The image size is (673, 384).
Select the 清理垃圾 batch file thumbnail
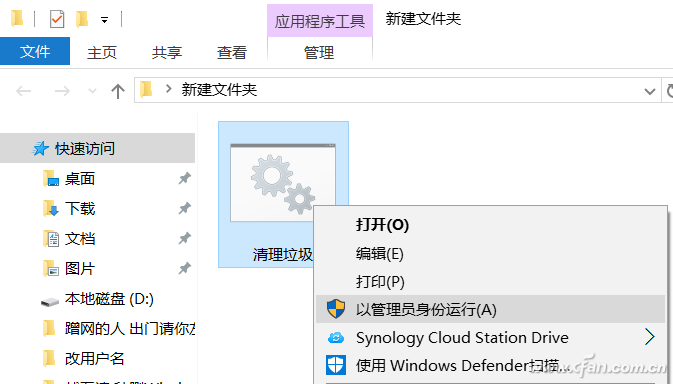click(x=283, y=183)
